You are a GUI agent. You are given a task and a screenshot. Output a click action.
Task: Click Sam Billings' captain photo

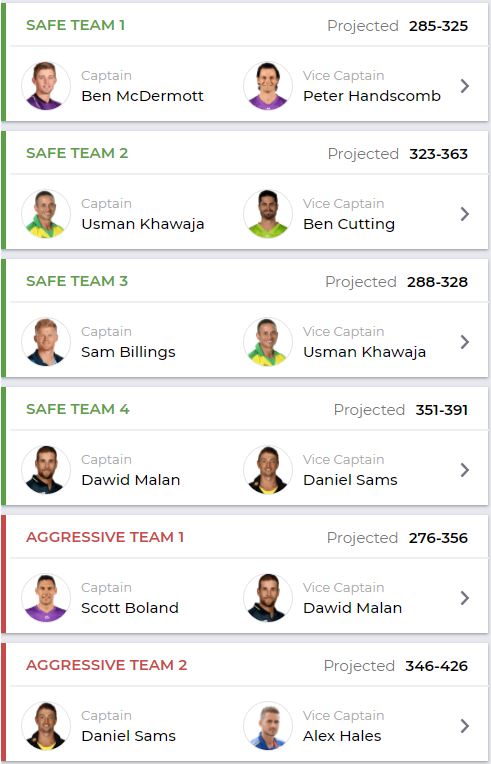46,342
